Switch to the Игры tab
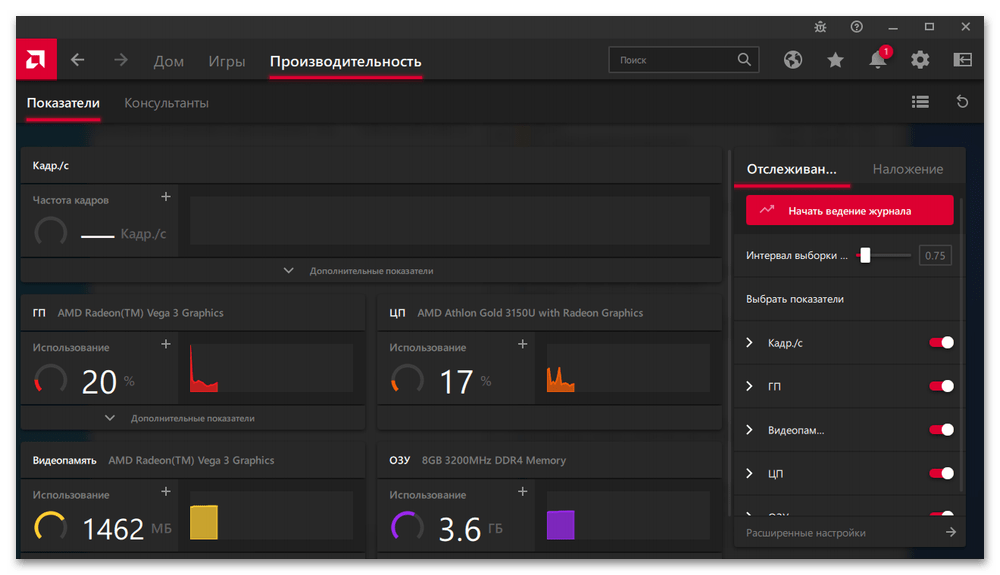Screen dimensions: 1000x575 click(x=227, y=61)
